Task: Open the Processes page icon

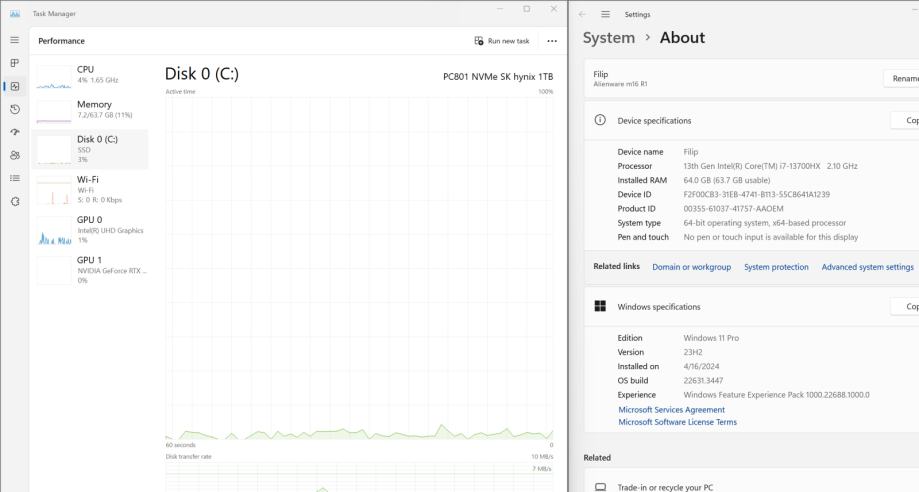Action: [x=14, y=64]
